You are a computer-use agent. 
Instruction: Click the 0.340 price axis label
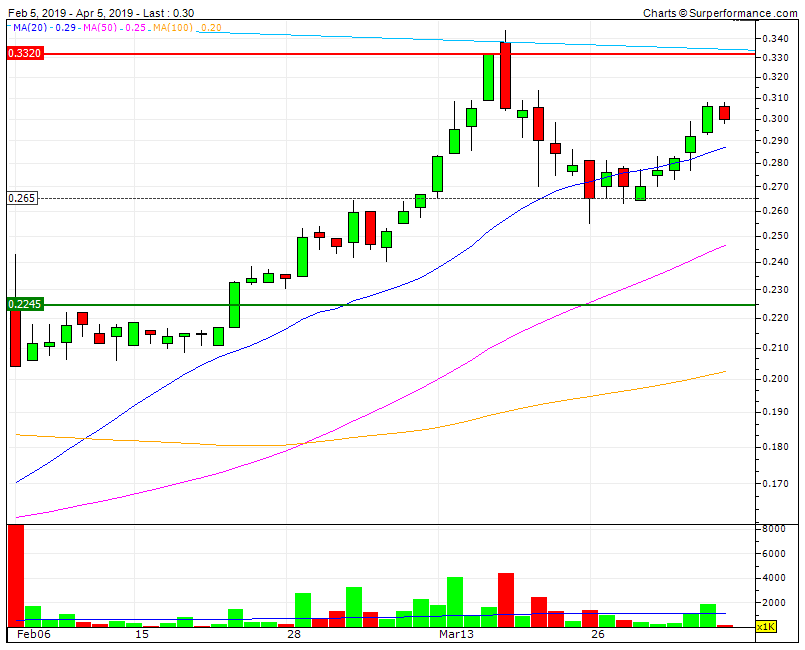click(x=775, y=39)
